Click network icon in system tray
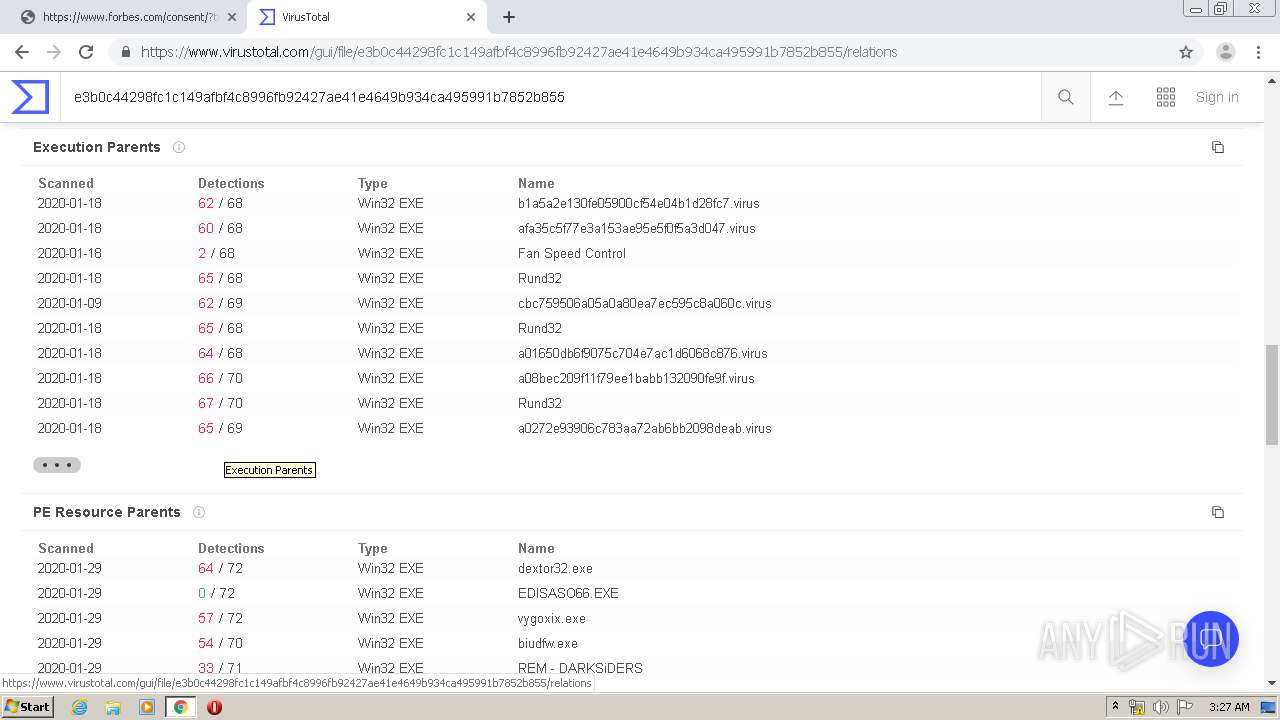Image resolution: width=1280 pixels, height=720 pixels. tap(1137, 707)
